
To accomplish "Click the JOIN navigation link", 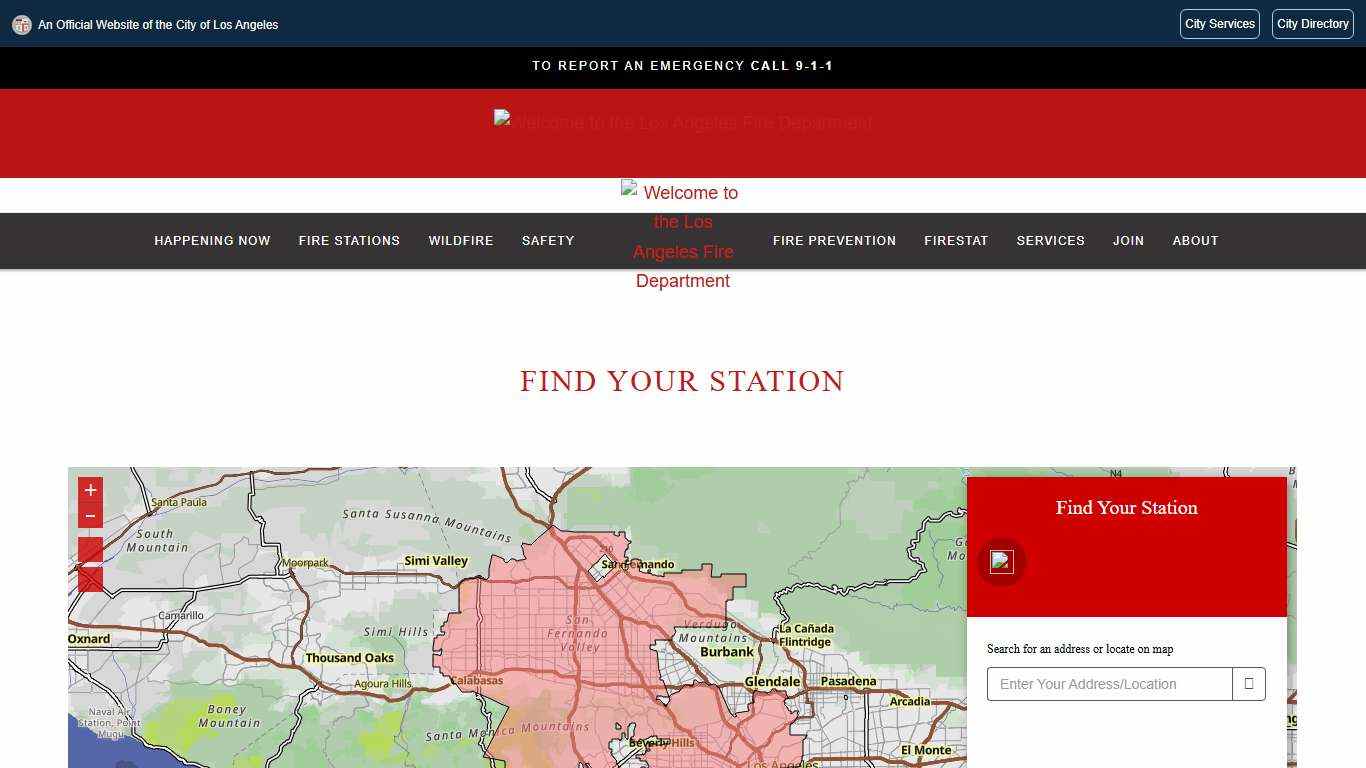I will click(x=1128, y=240).
